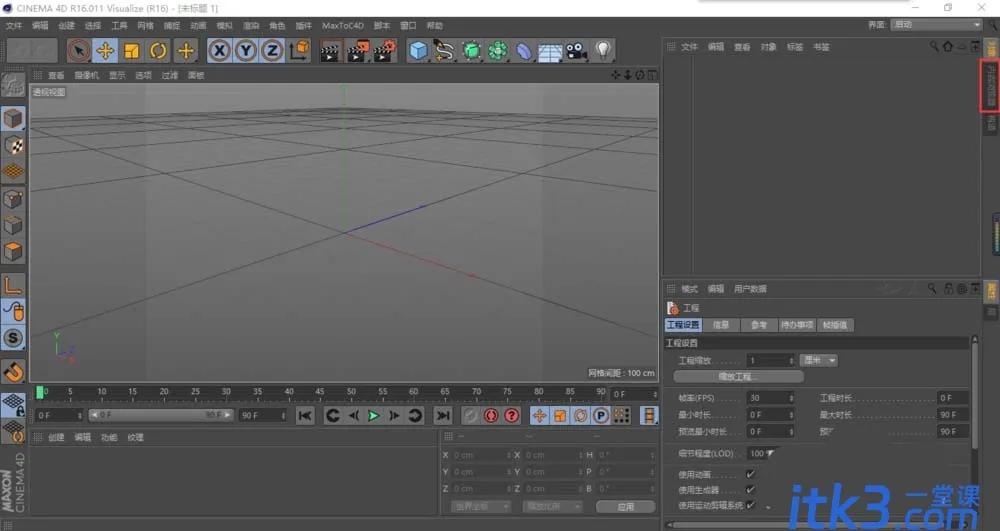Switch to texture mode checkered cube

point(13,145)
